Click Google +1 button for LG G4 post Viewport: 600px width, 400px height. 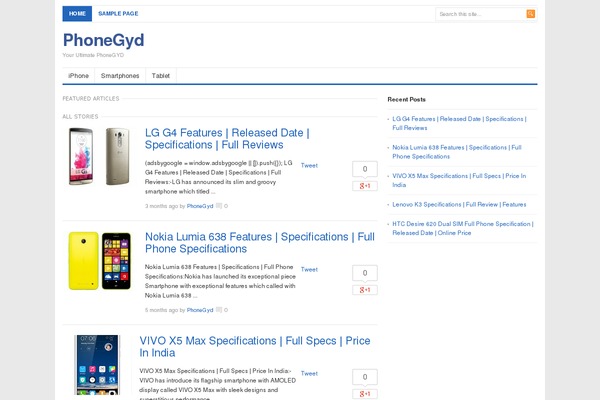click(365, 186)
